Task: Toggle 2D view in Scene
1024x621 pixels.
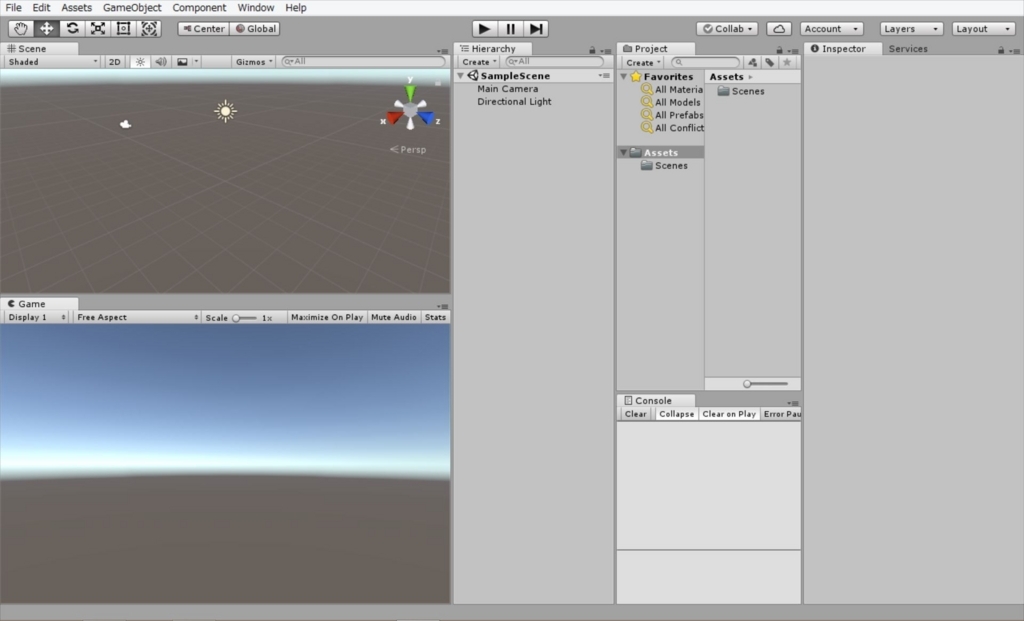Action: click(x=114, y=62)
